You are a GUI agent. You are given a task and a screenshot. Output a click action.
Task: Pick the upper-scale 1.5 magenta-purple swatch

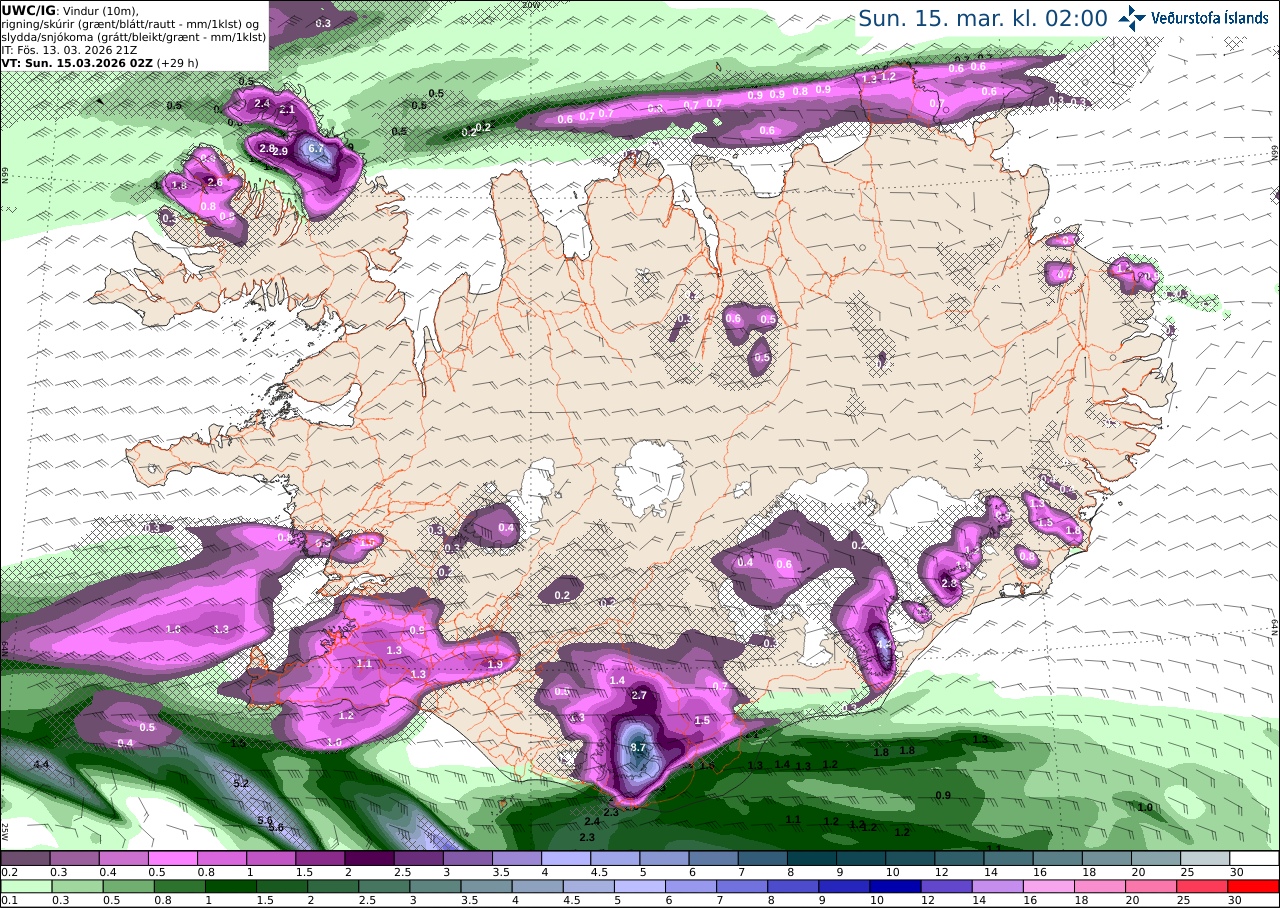pos(320,858)
